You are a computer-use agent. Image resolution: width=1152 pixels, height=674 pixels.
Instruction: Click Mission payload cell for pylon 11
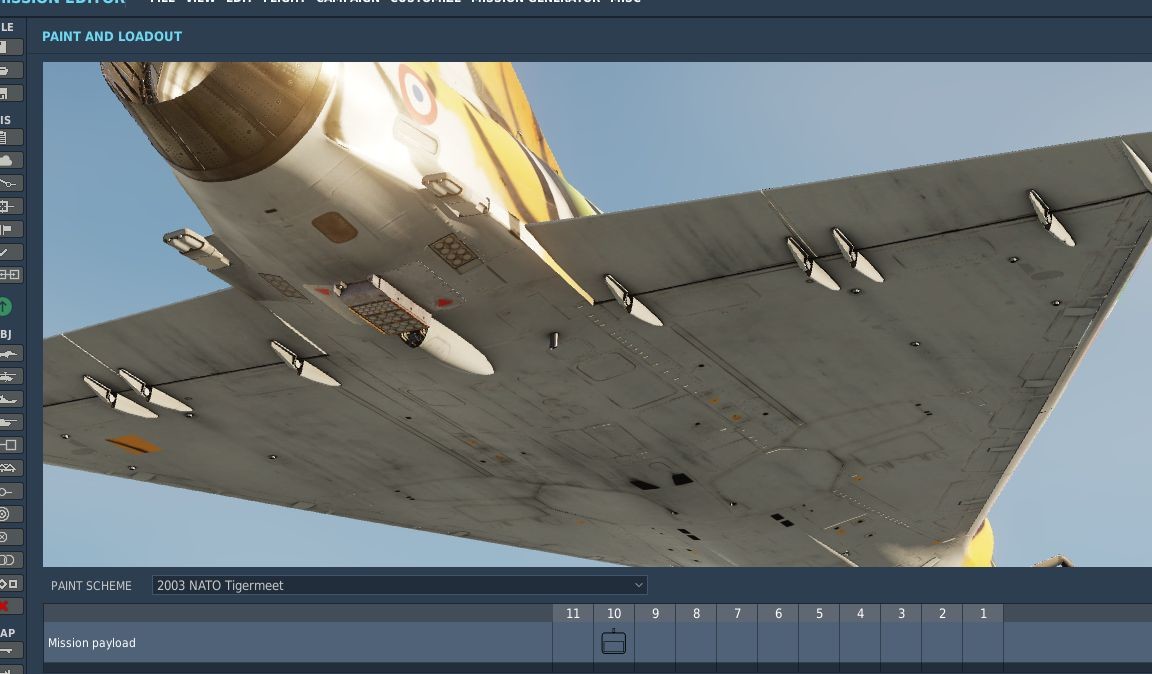pyautogui.click(x=573, y=642)
